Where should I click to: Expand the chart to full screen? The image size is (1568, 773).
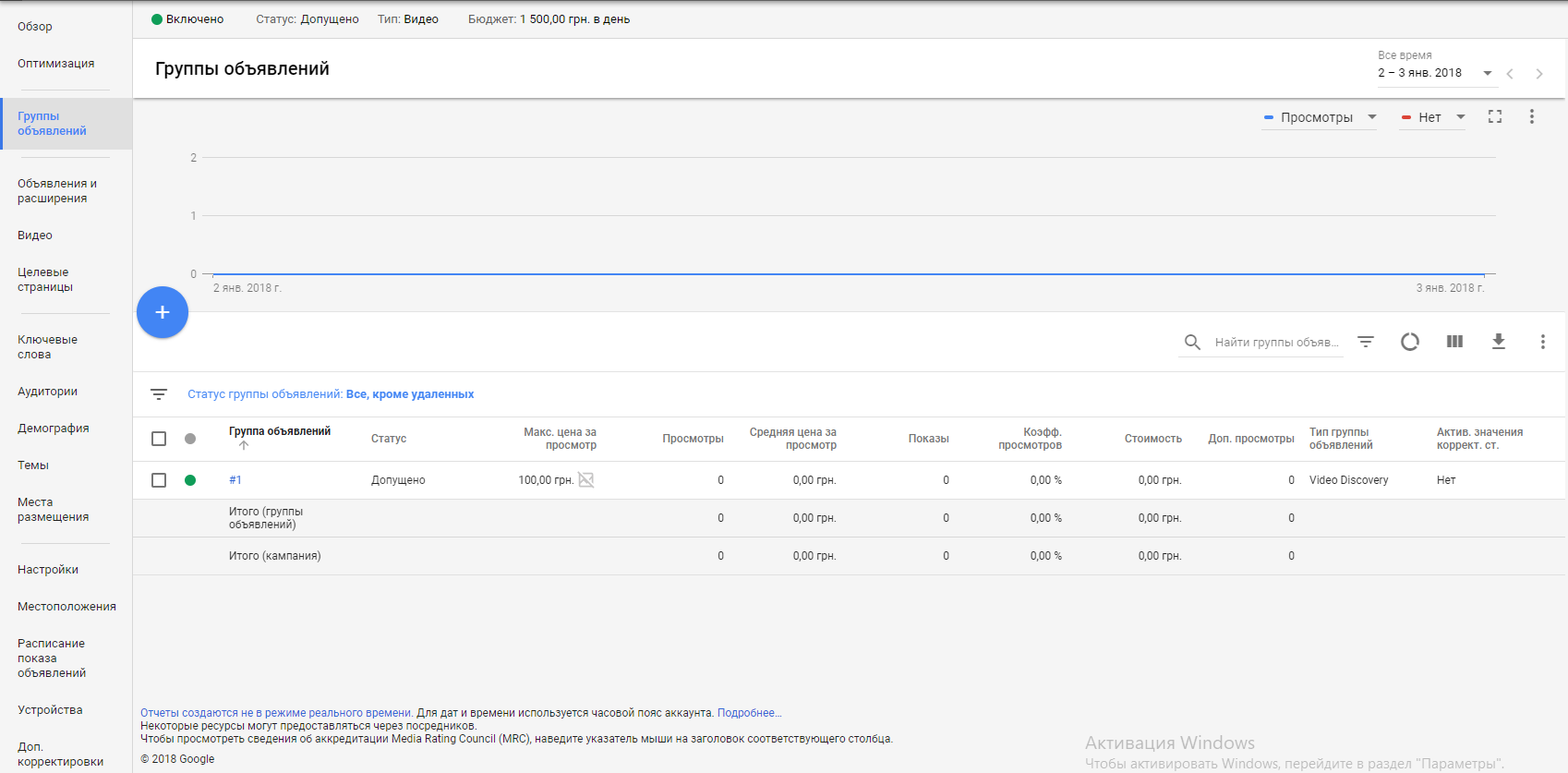[1495, 116]
